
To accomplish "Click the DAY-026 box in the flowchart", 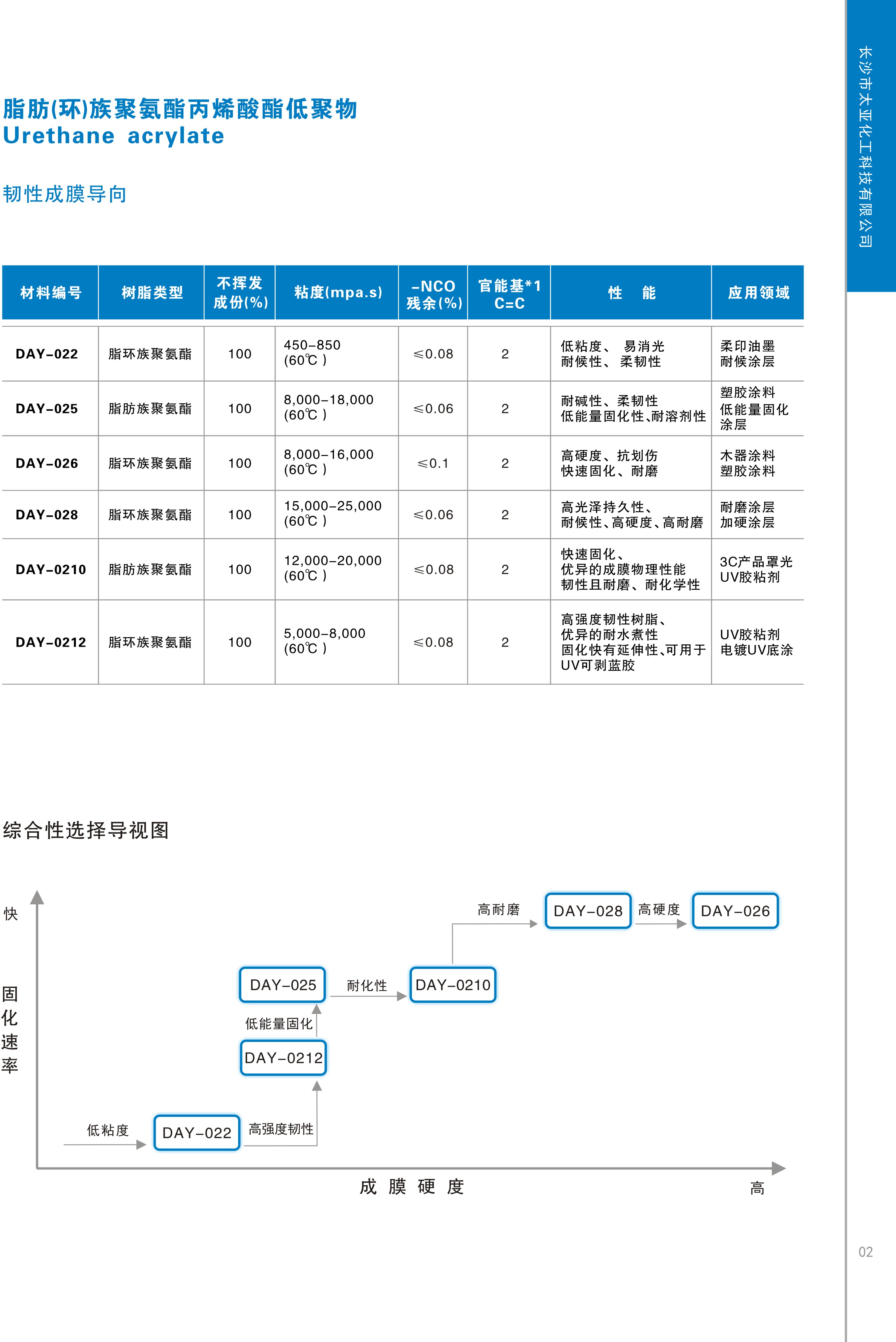I will point(735,911).
